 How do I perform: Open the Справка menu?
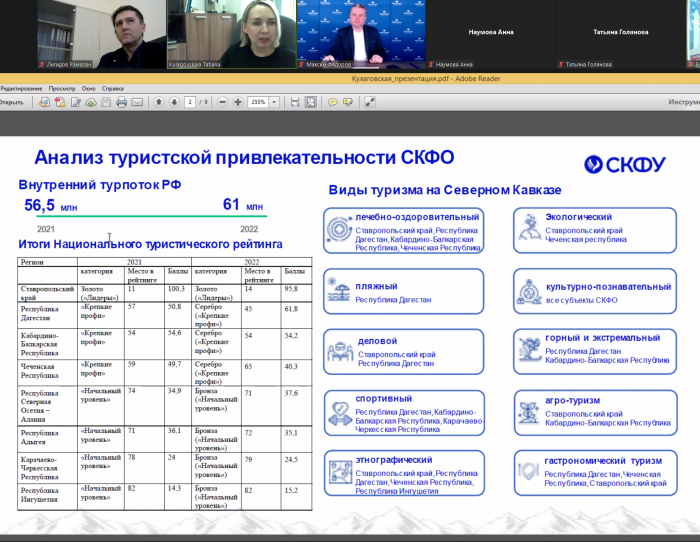[113, 88]
